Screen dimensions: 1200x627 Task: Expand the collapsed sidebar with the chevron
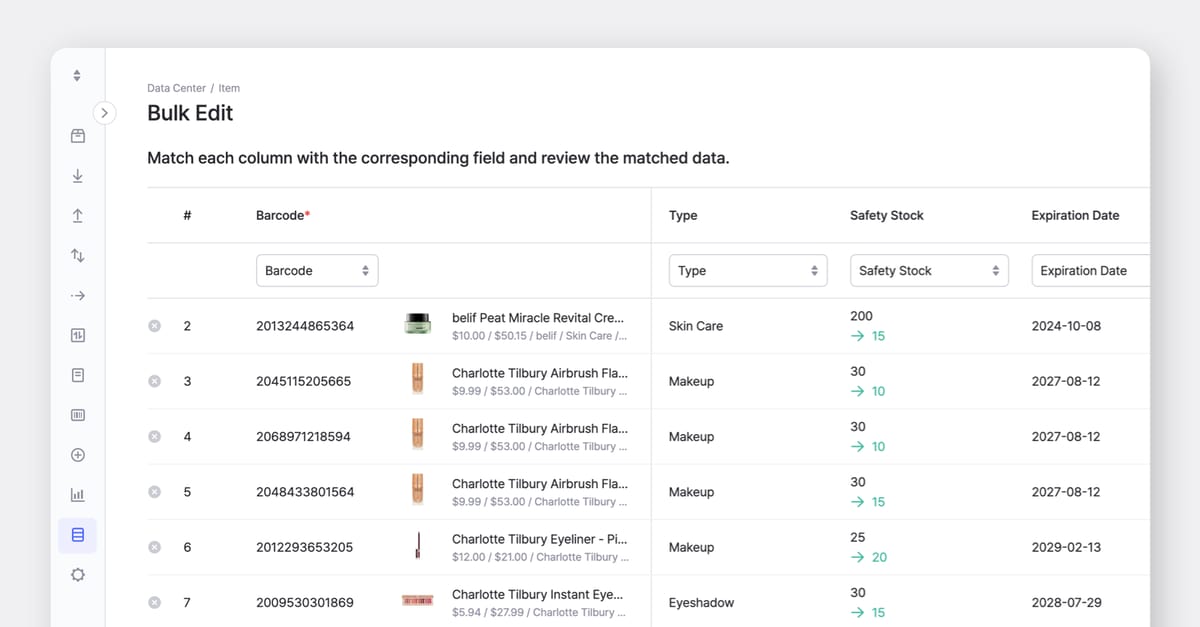104,113
